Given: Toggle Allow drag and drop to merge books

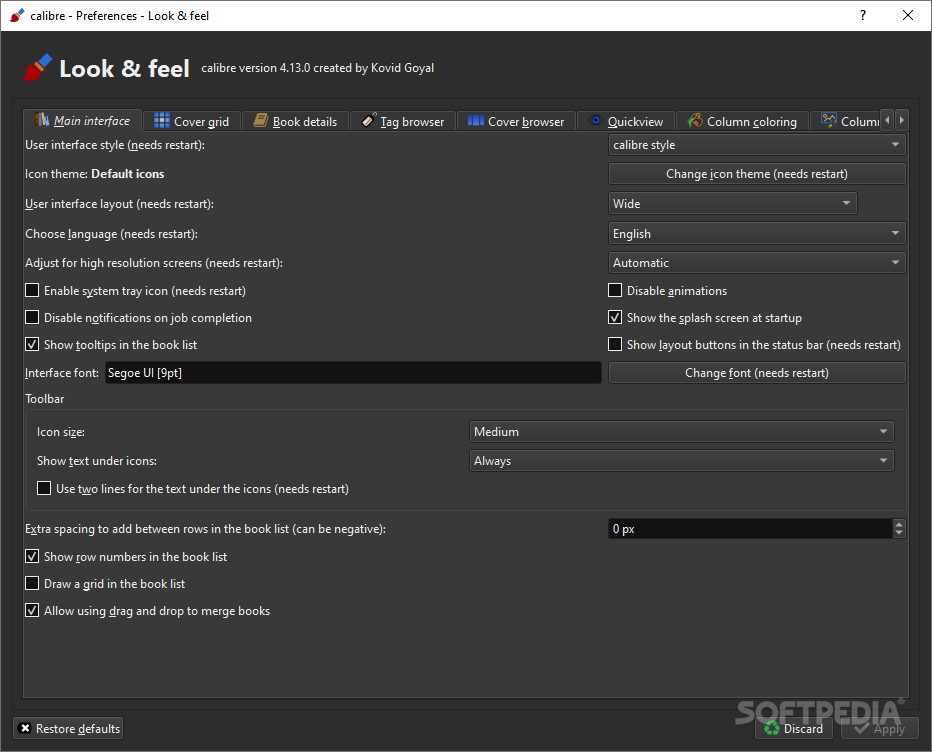Looking at the screenshot, I should tap(32, 611).
